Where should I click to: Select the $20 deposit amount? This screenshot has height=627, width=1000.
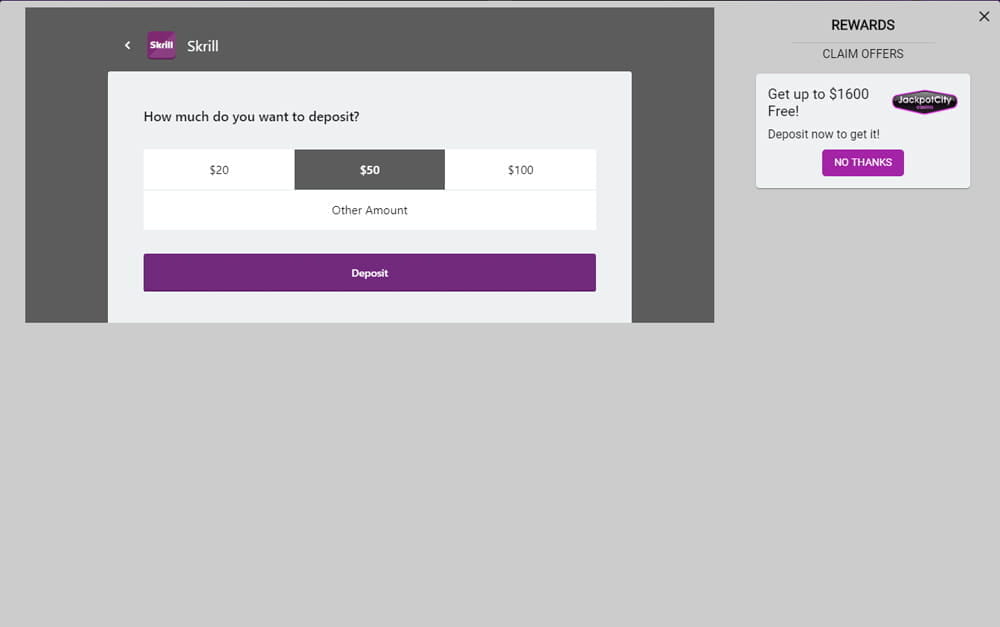219,170
